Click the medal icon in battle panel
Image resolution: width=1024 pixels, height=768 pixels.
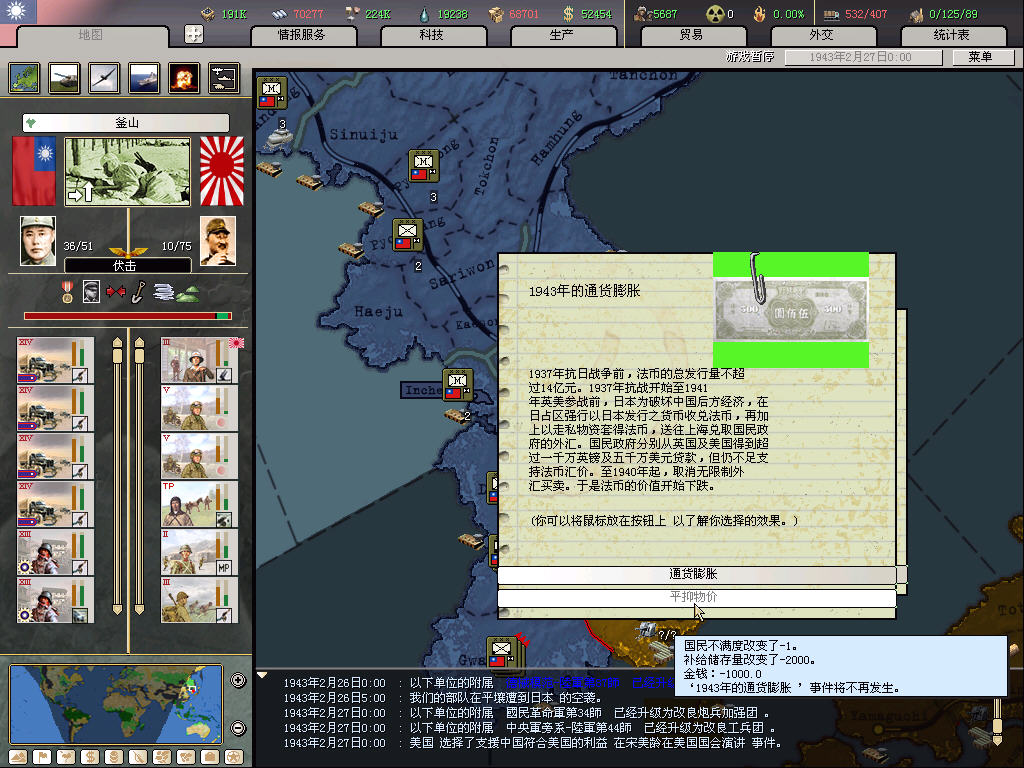[67, 292]
